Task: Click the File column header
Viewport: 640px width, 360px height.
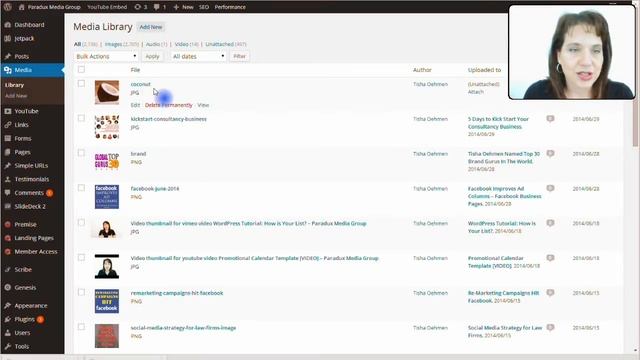Action: 135,70
